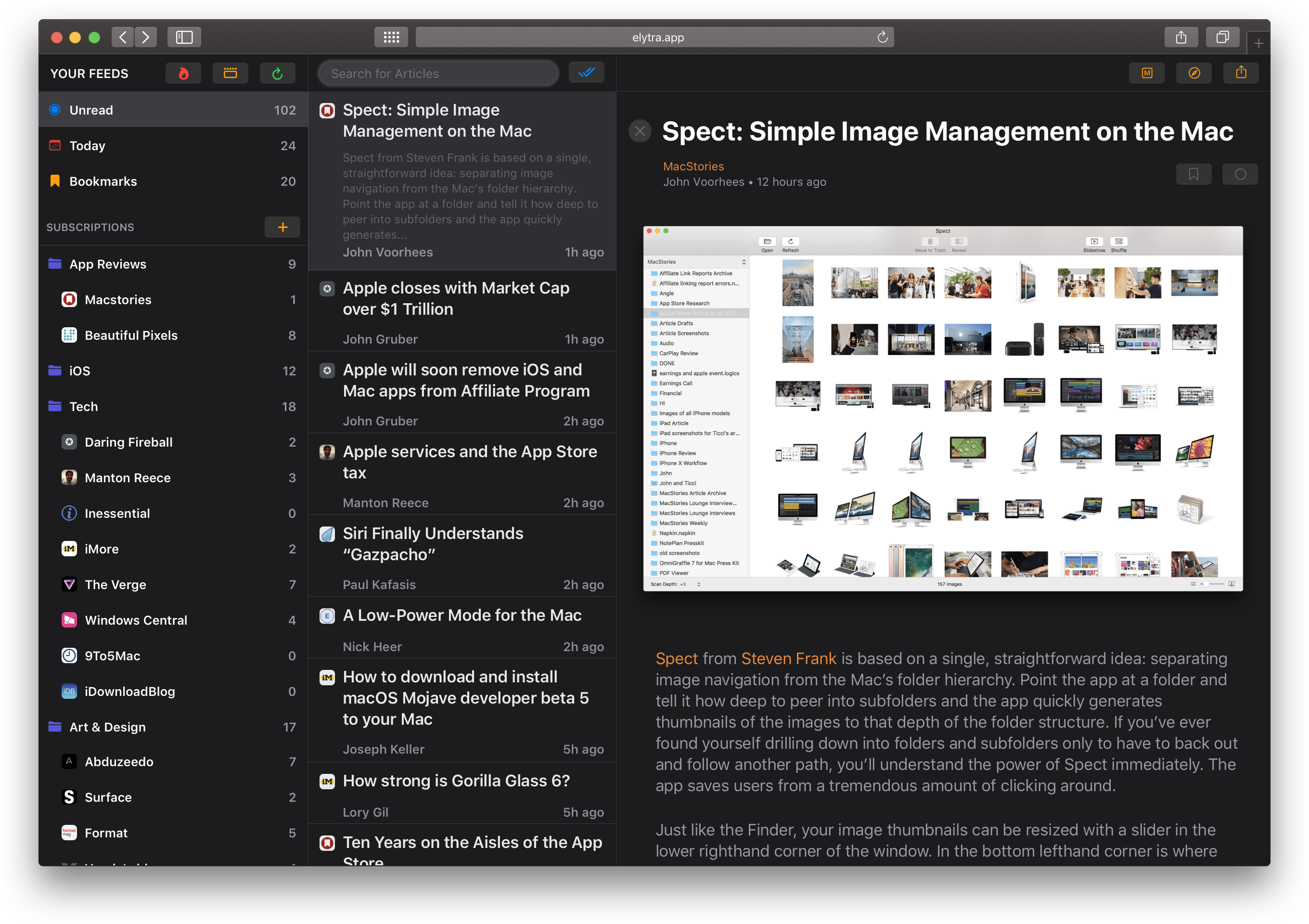Screen dimensions: 1309x924
Task: Toggle read status using circle icon in article
Action: [x=1240, y=174]
